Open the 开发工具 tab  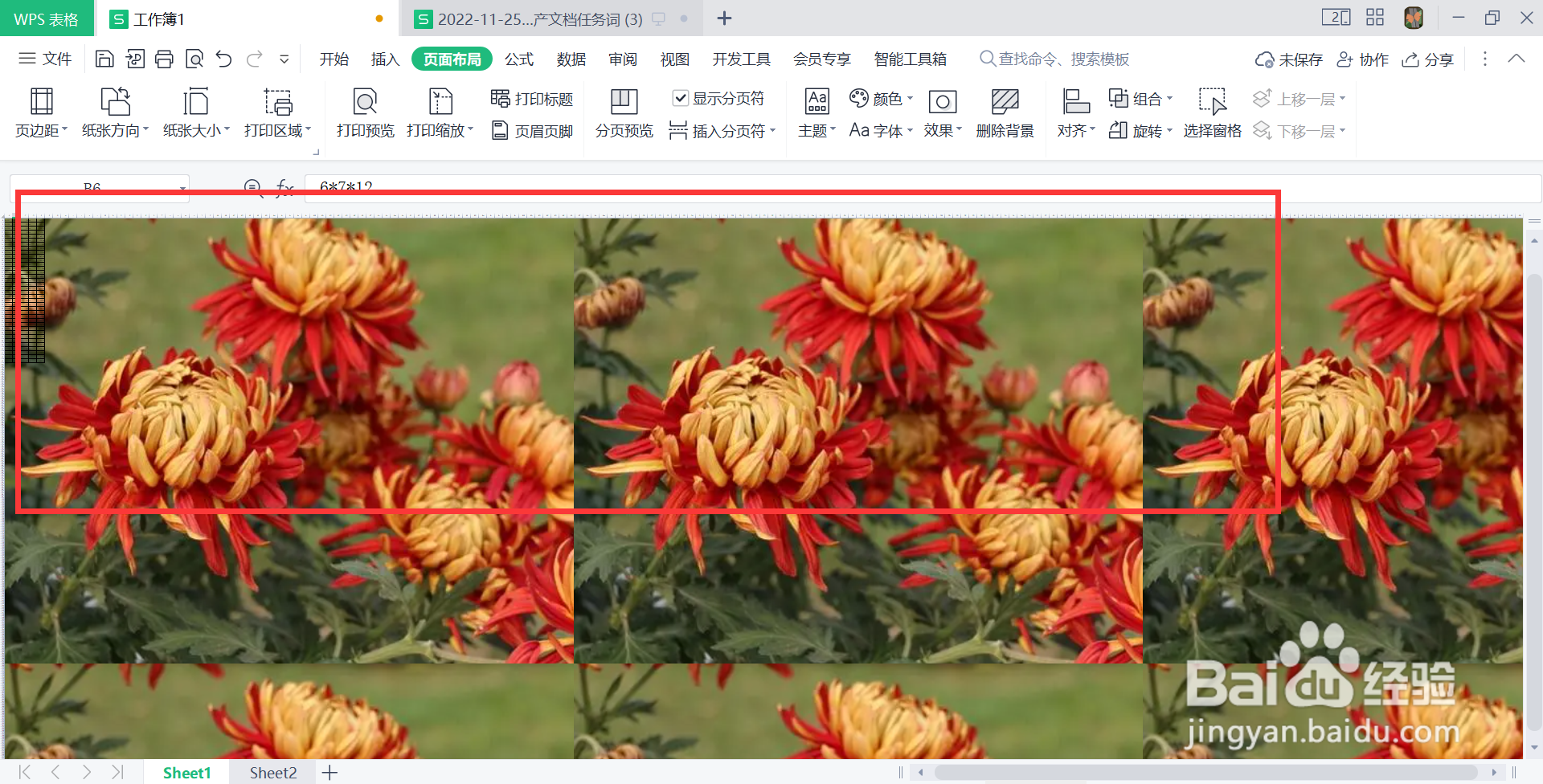tap(741, 59)
